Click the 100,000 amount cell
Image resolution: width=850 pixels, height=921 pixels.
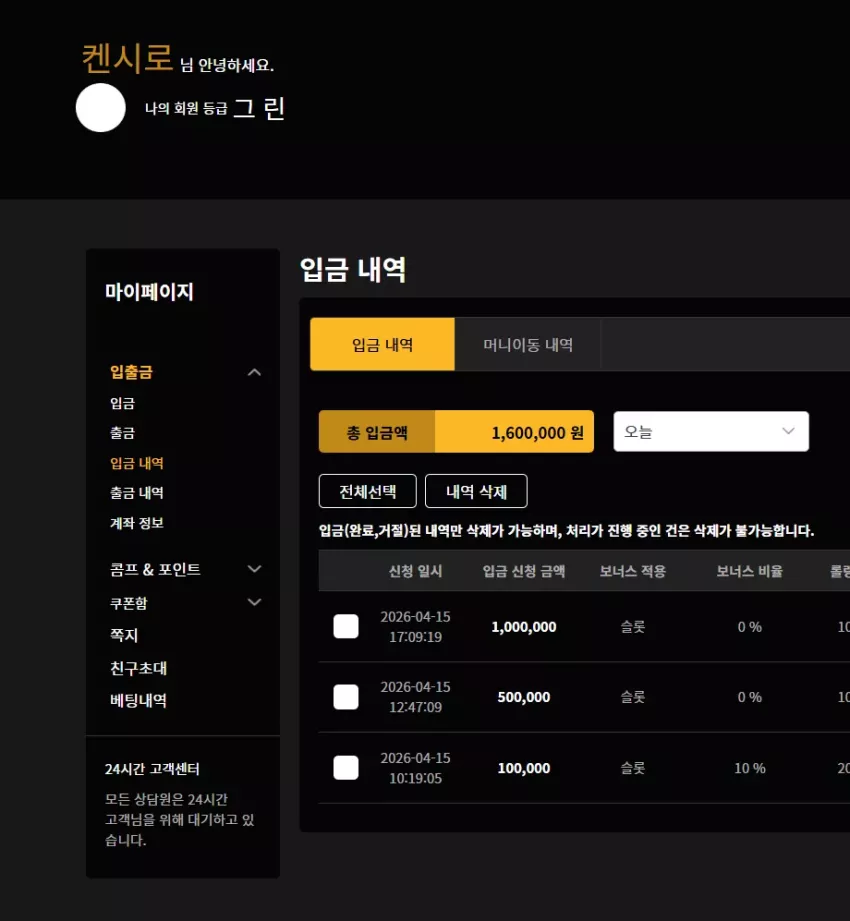point(523,768)
